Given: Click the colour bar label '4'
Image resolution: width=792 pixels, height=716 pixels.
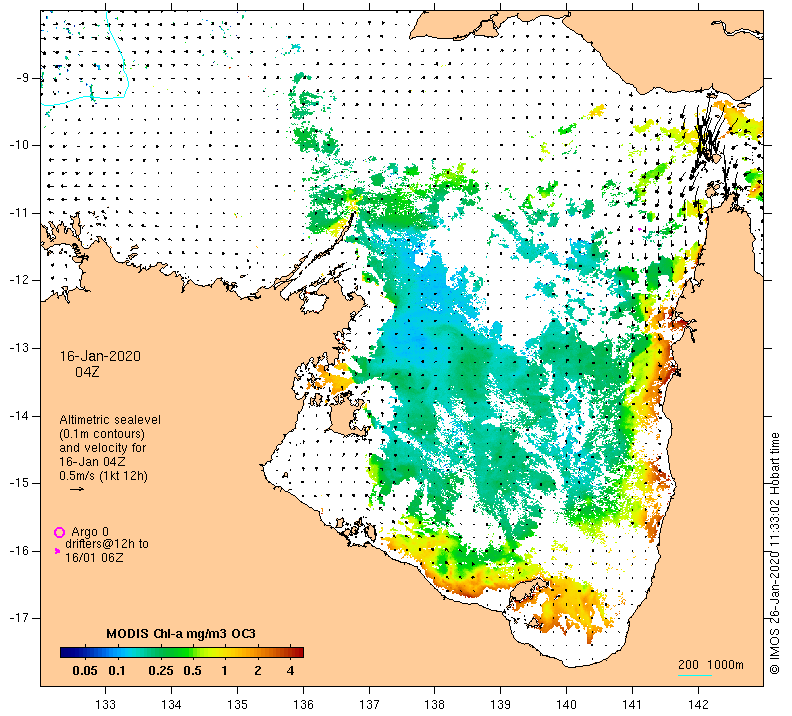Looking at the screenshot, I should tap(290, 671).
